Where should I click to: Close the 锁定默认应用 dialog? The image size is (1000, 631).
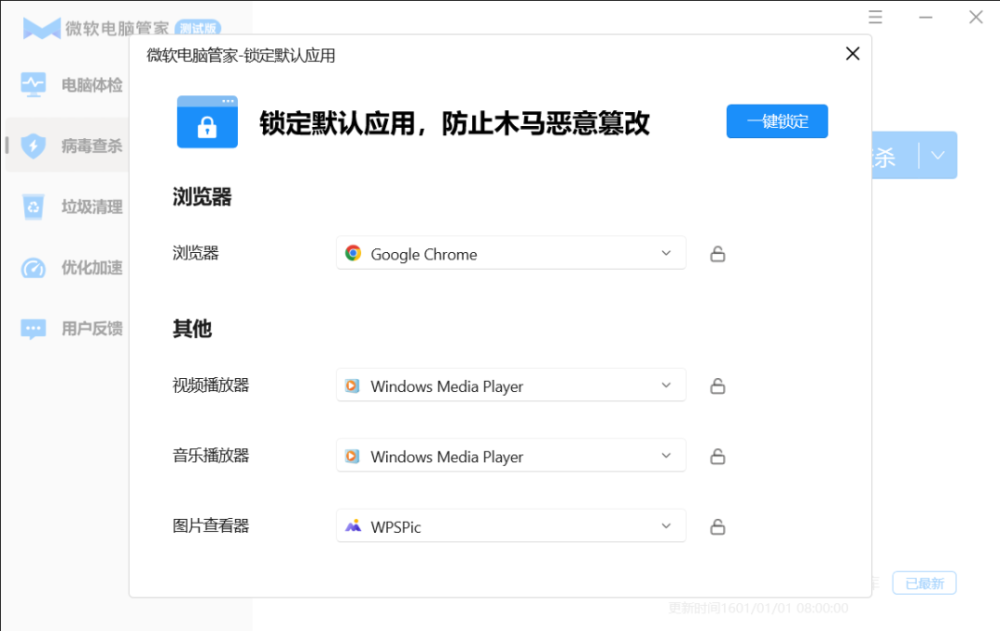(x=852, y=54)
